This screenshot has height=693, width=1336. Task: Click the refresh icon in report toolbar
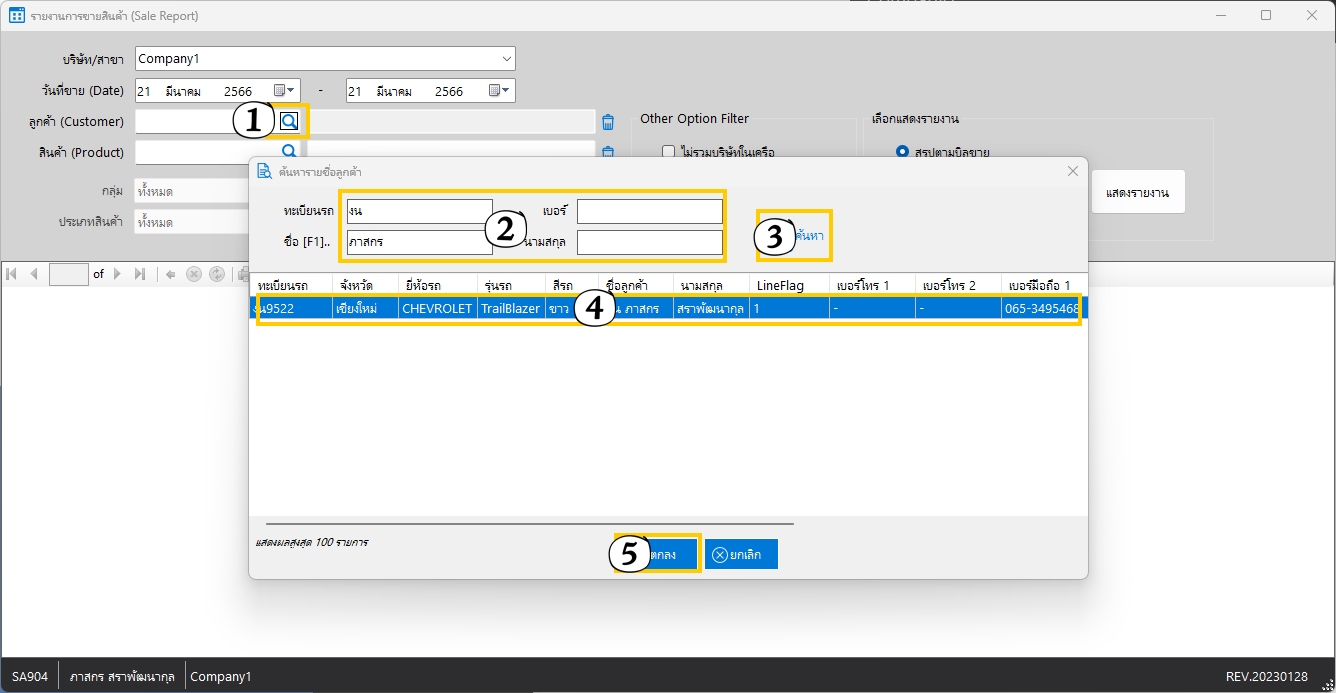(x=216, y=274)
